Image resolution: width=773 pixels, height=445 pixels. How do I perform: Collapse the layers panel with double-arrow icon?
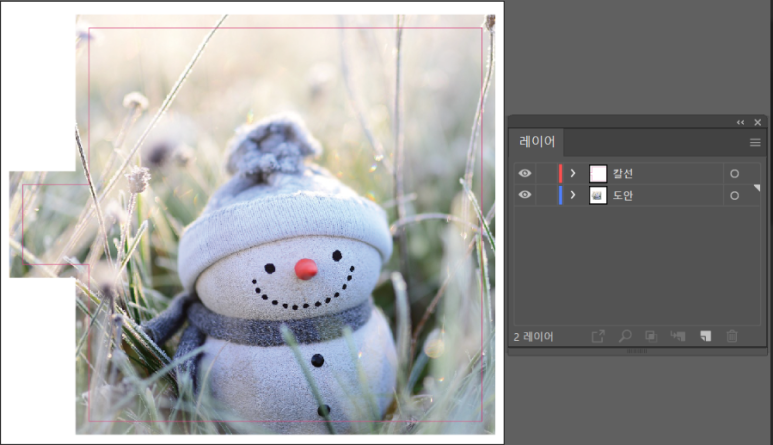[x=740, y=122]
